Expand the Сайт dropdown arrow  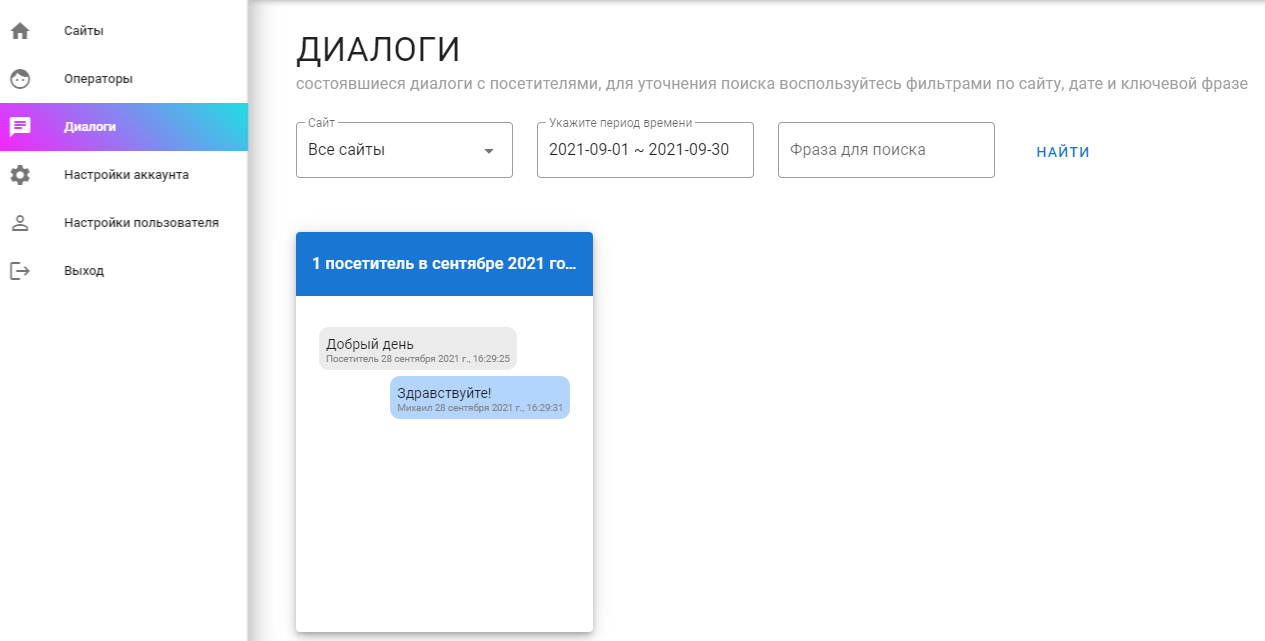click(x=489, y=151)
